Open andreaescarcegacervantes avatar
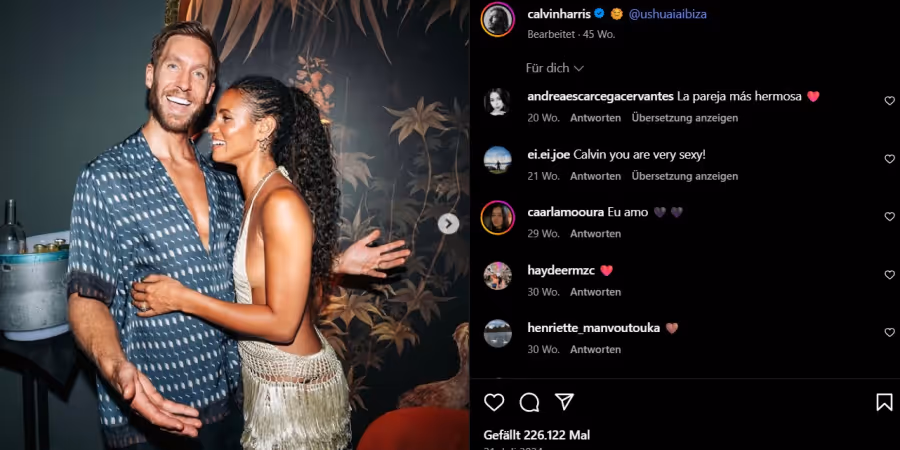900x450 pixels. click(x=497, y=102)
